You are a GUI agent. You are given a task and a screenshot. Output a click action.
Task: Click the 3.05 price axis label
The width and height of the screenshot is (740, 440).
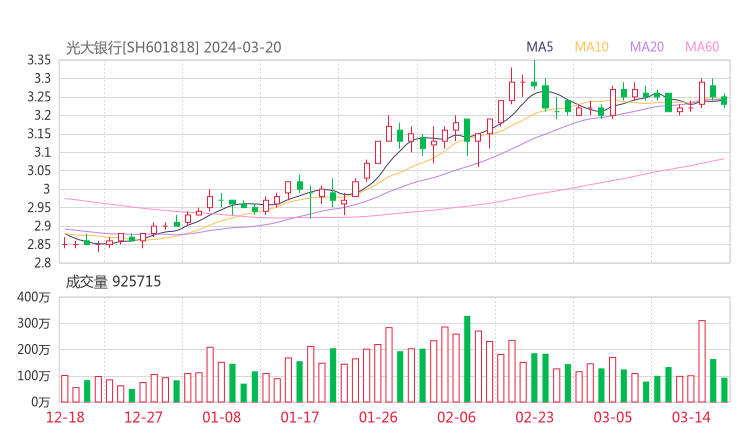[x=39, y=171]
